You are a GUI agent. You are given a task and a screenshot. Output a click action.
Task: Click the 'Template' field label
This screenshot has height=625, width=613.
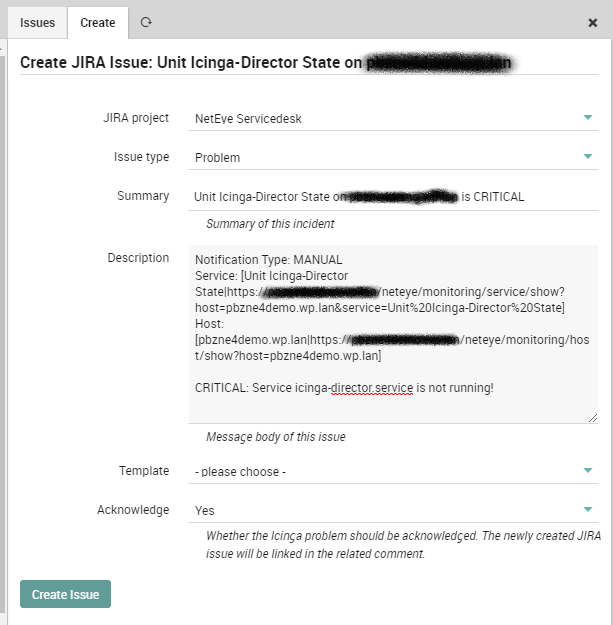click(144, 471)
